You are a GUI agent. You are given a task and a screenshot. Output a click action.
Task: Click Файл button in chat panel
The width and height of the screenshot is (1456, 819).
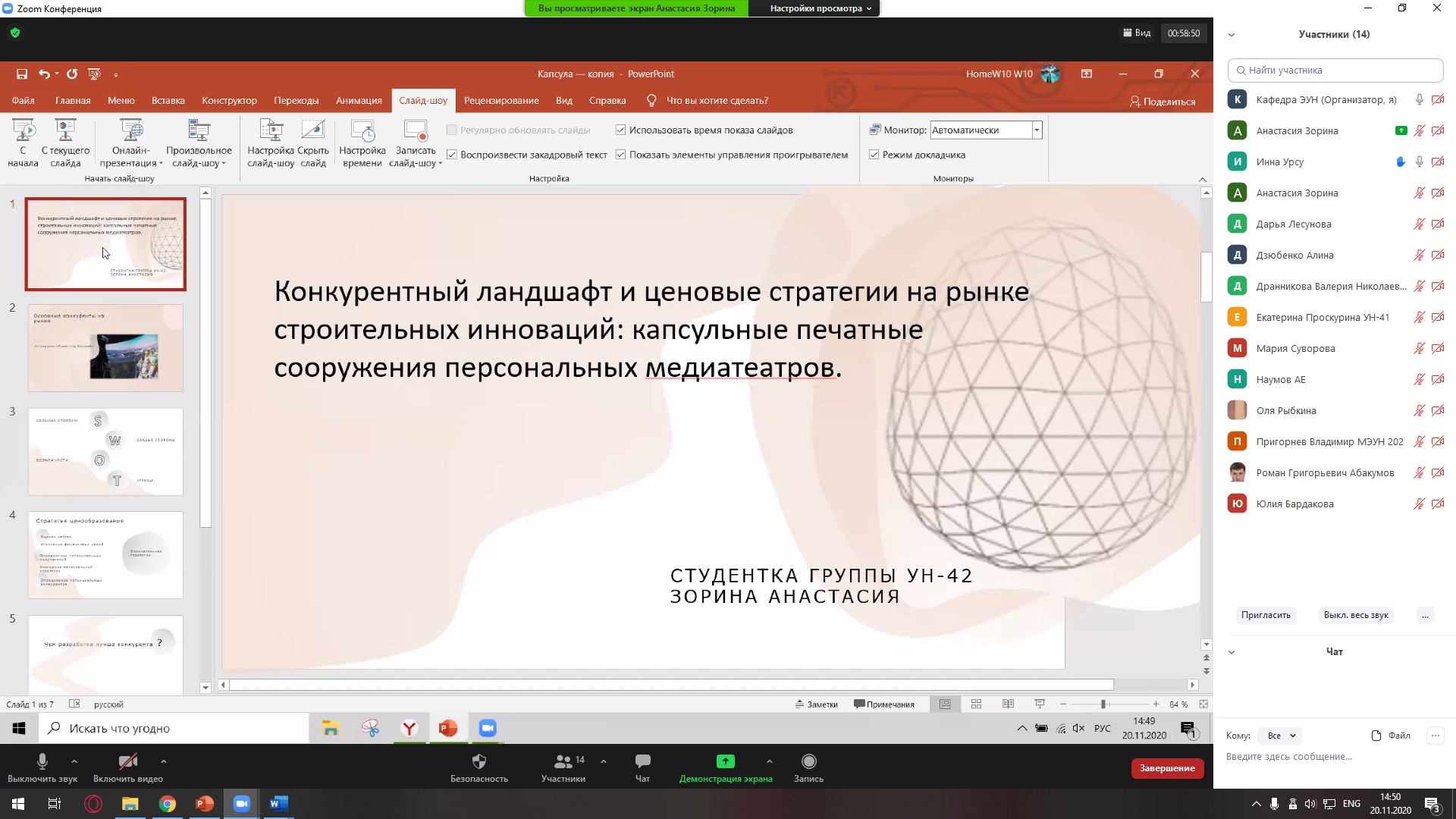(1391, 736)
